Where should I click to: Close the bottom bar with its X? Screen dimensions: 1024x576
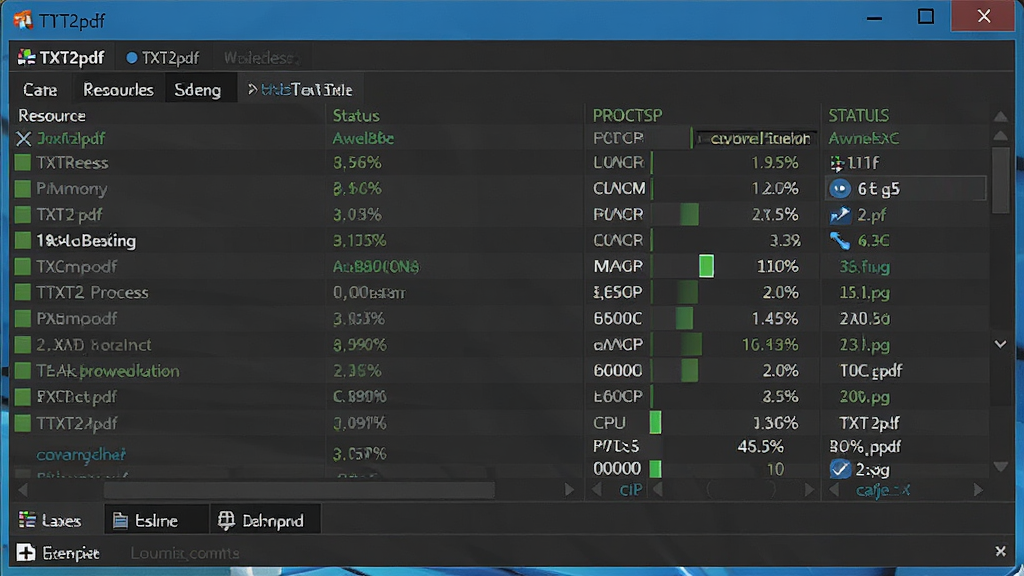[x=1000, y=552]
